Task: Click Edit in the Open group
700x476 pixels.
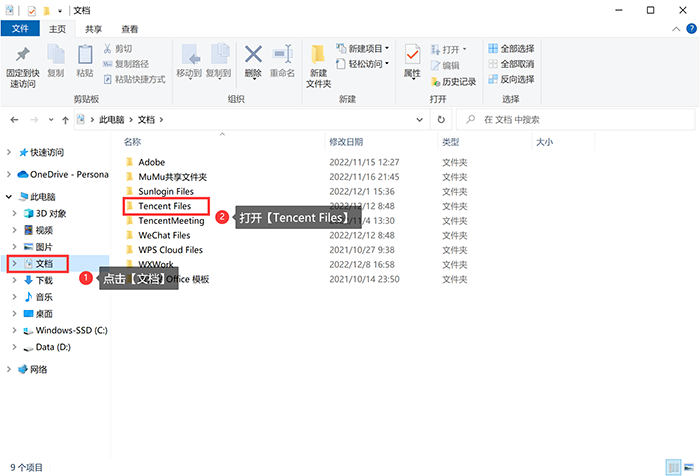Action: coord(445,66)
